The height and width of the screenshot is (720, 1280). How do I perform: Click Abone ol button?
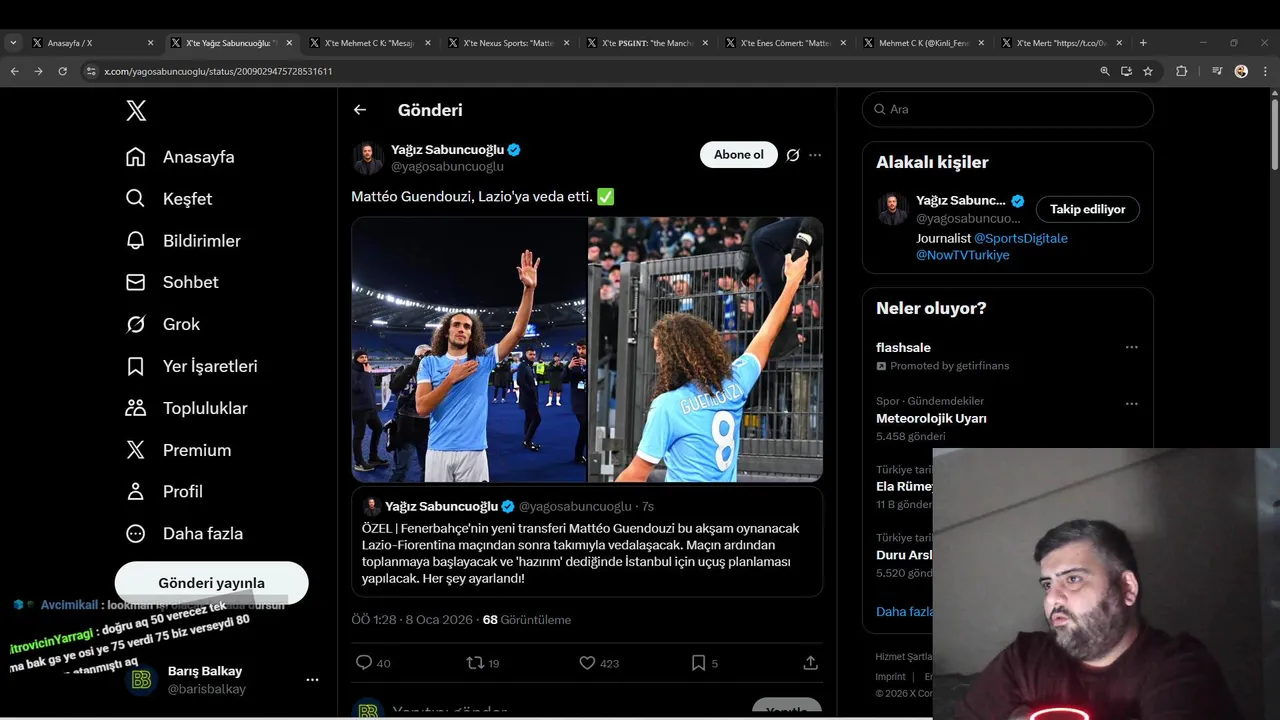pyautogui.click(x=739, y=155)
